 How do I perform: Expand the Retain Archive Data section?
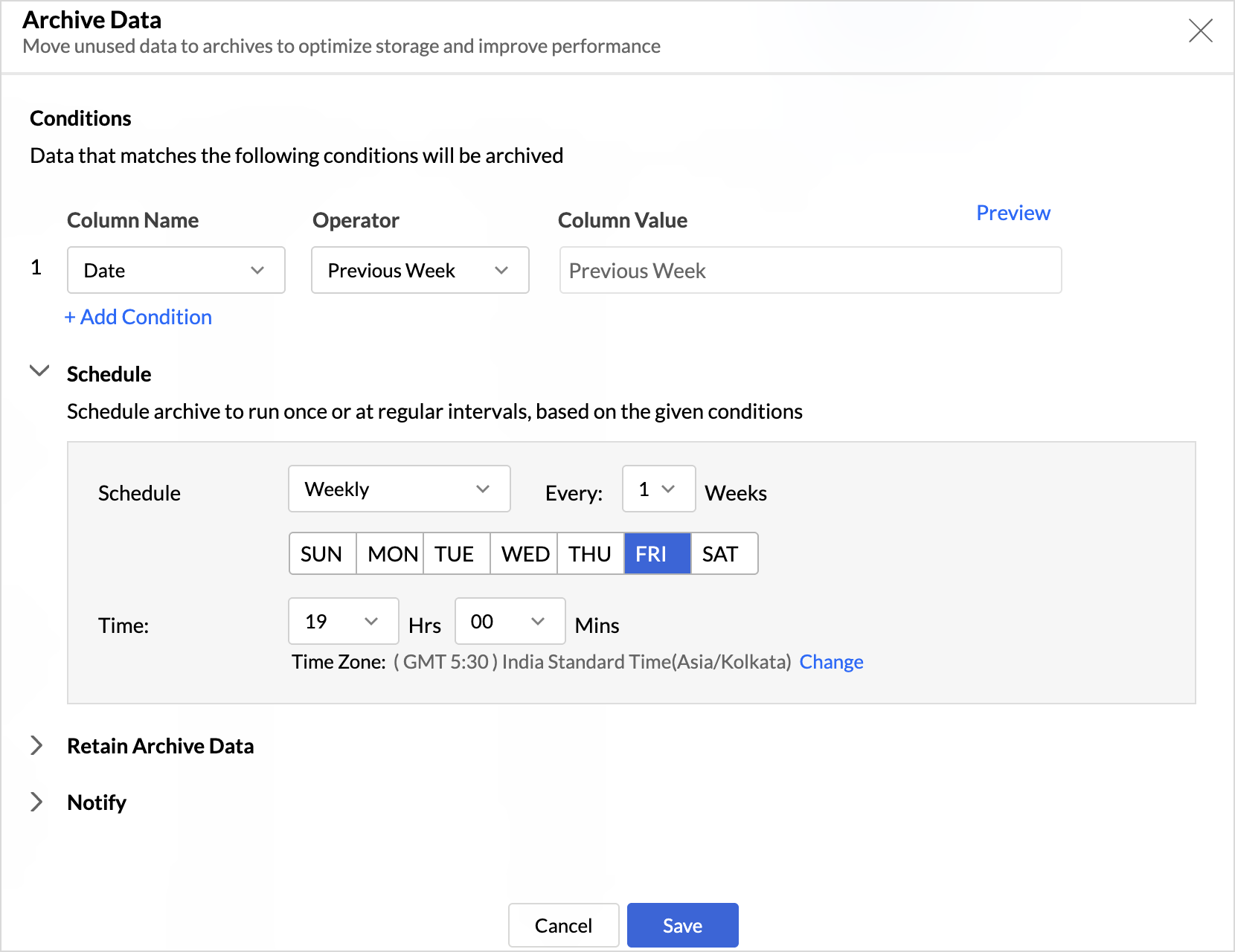(36, 746)
